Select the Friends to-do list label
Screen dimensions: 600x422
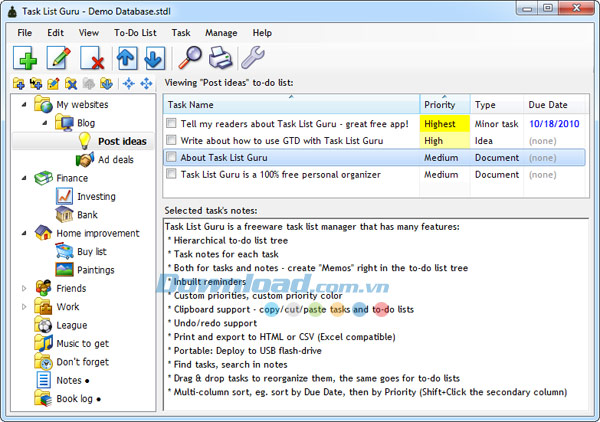(71, 288)
